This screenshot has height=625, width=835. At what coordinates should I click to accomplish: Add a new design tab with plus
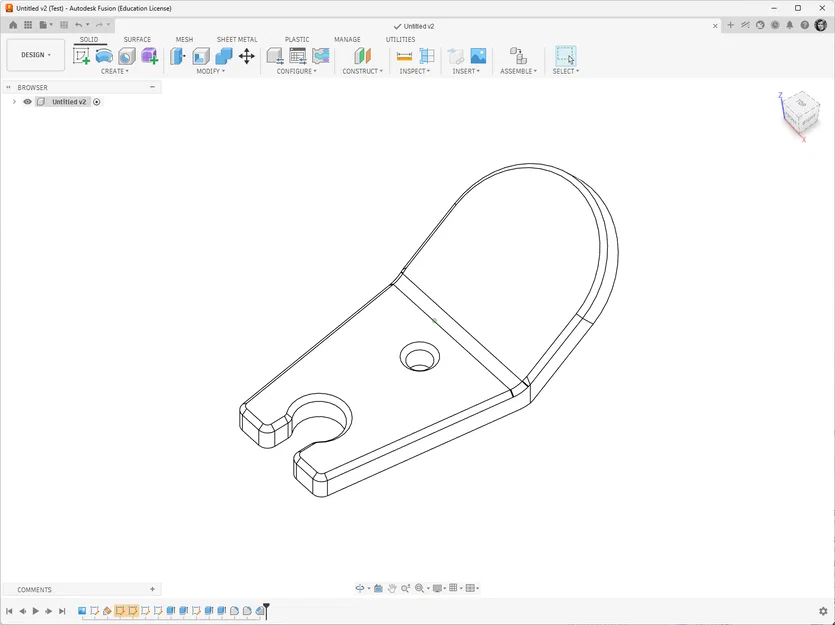[x=731, y=25]
